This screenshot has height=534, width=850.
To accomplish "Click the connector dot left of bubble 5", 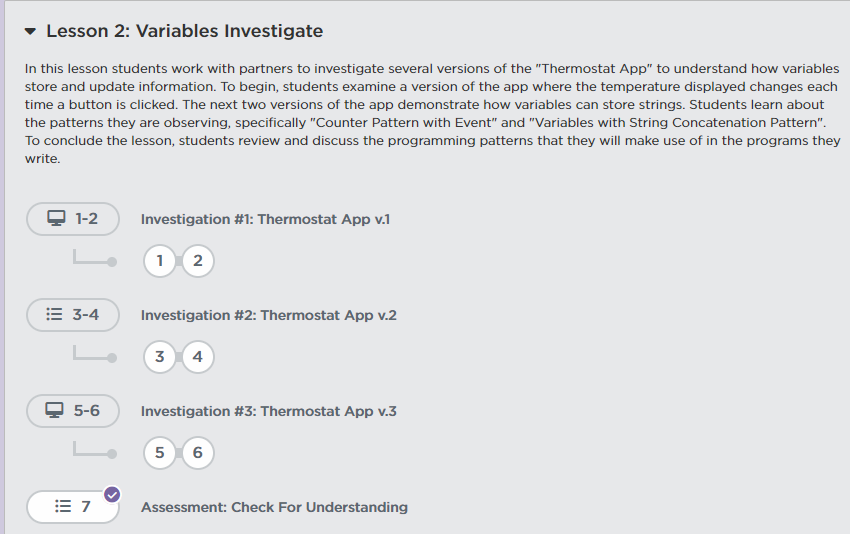I will point(112,454).
